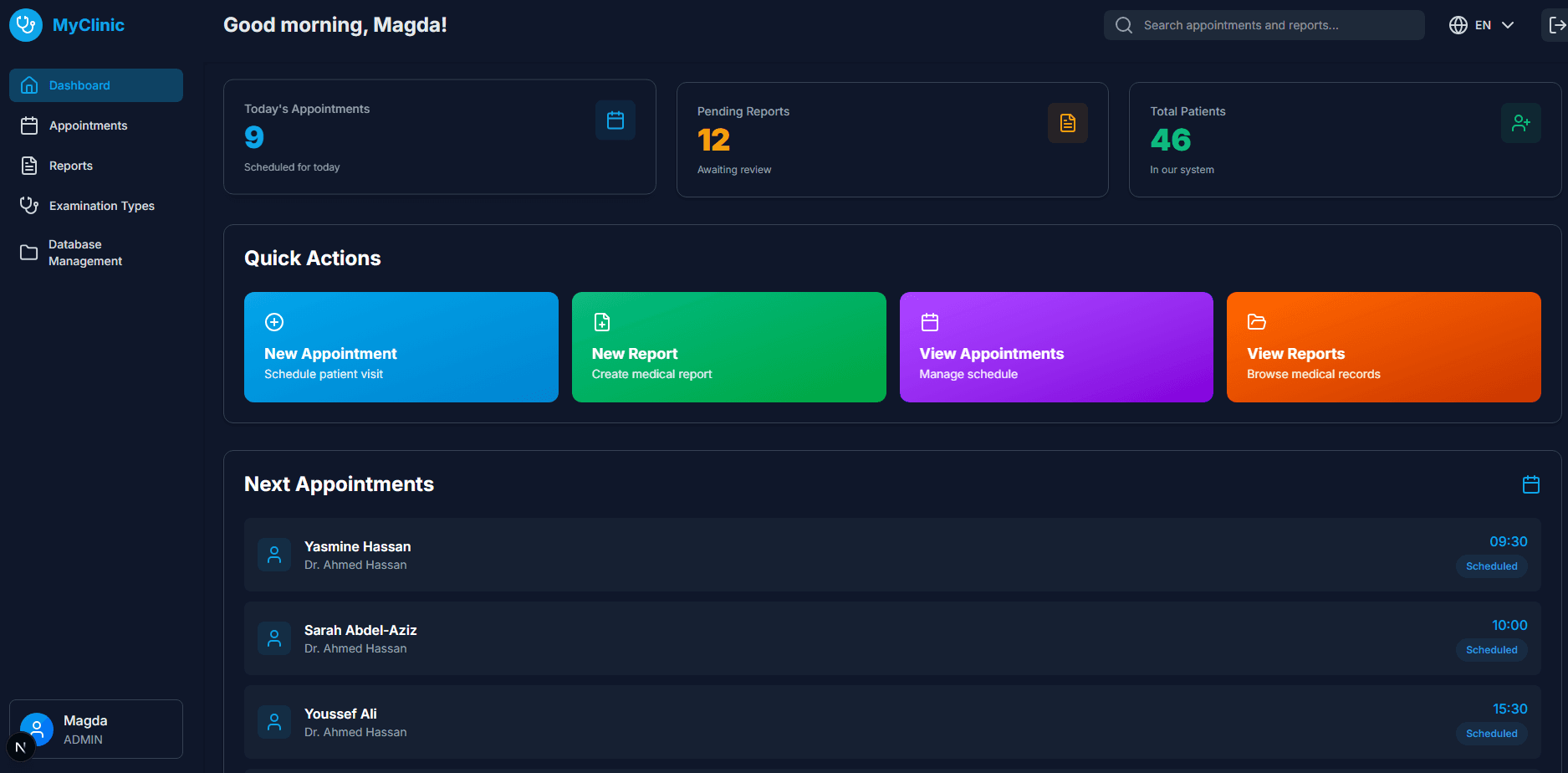Click the globe language icon
This screenshot has width=1568, height=773.
click(x=1458, y=25)
